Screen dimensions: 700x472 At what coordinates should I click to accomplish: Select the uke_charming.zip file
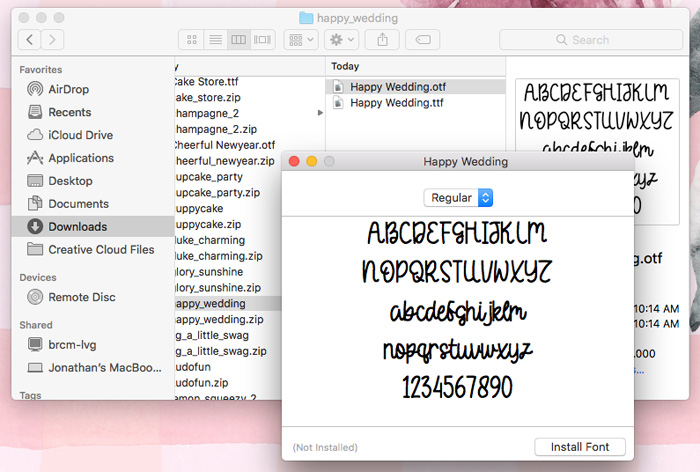pos(219,256)
